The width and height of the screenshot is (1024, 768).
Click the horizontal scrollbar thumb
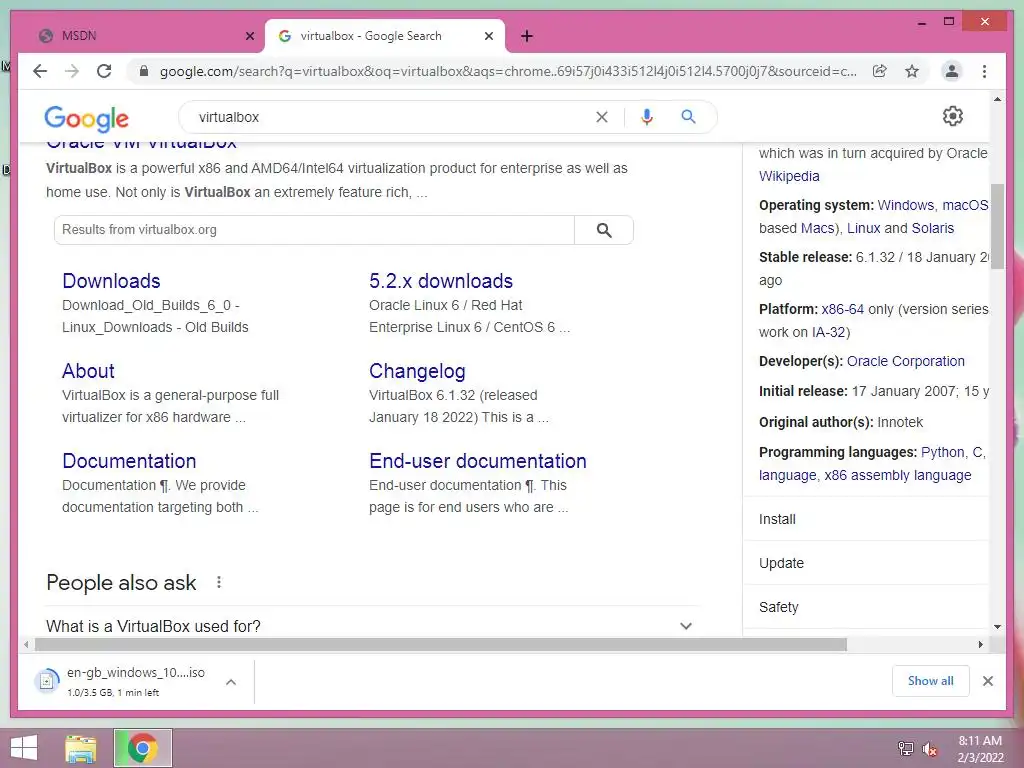tap(441, 645)
